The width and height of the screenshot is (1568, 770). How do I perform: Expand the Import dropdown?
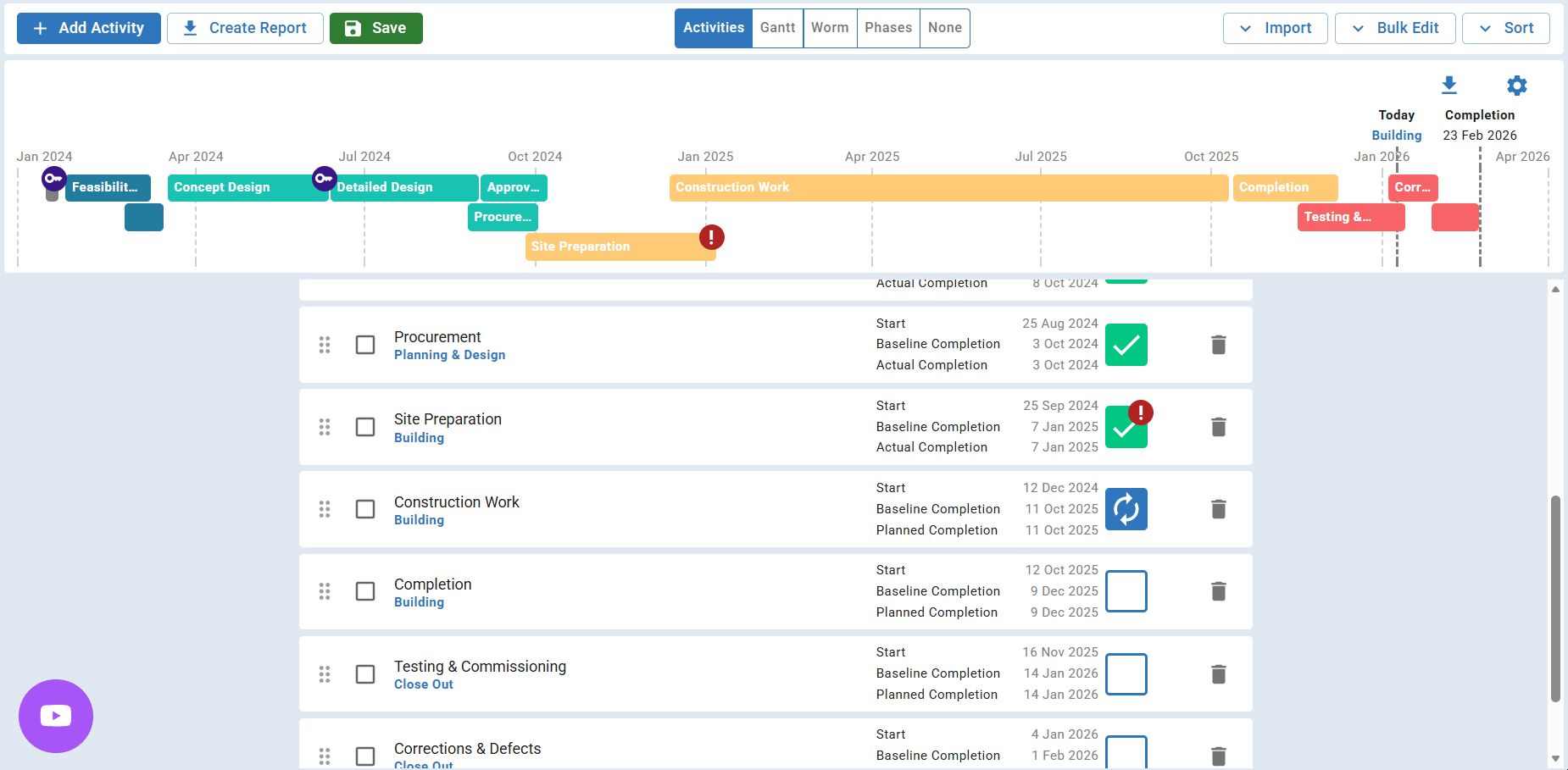click(1275, 28)
